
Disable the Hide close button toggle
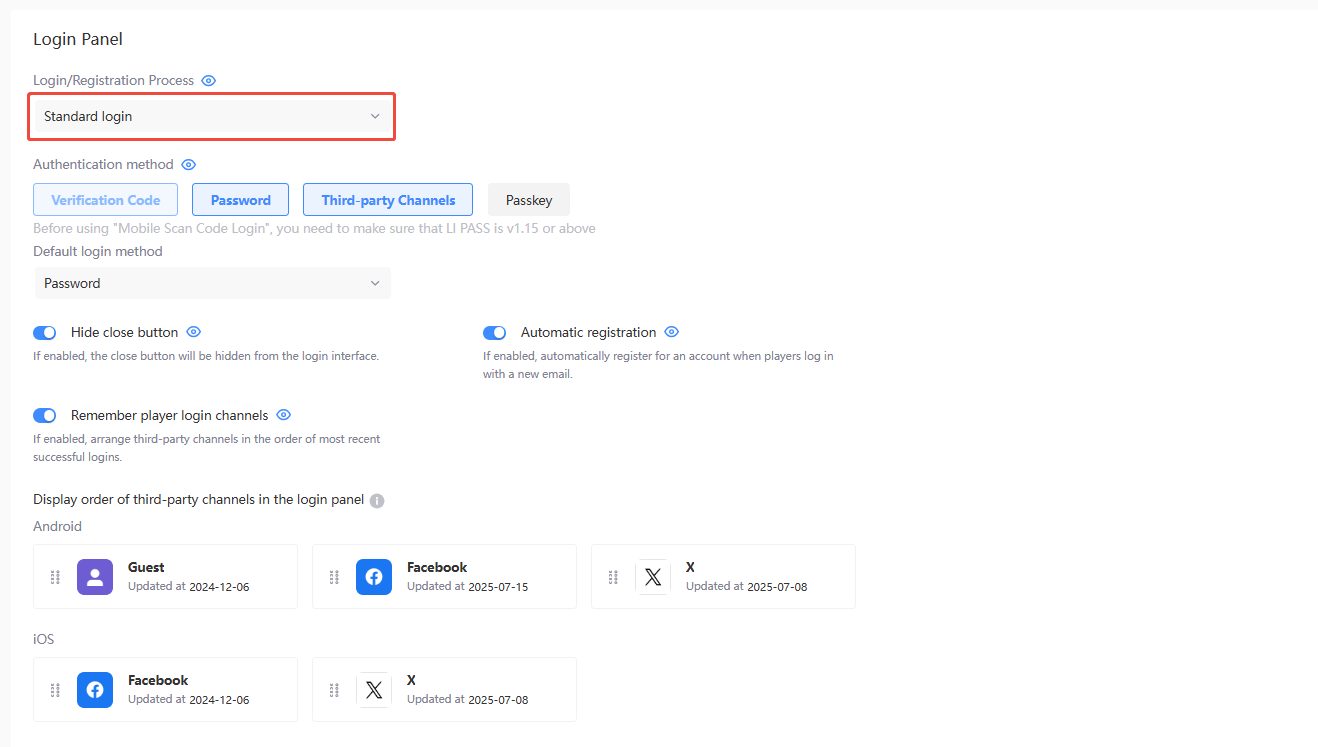point(44,332)
